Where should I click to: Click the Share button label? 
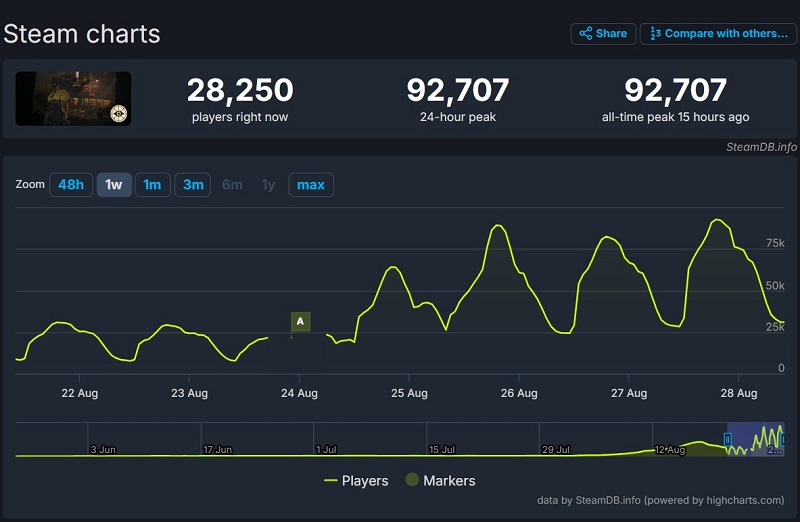(x=611, y=34)
